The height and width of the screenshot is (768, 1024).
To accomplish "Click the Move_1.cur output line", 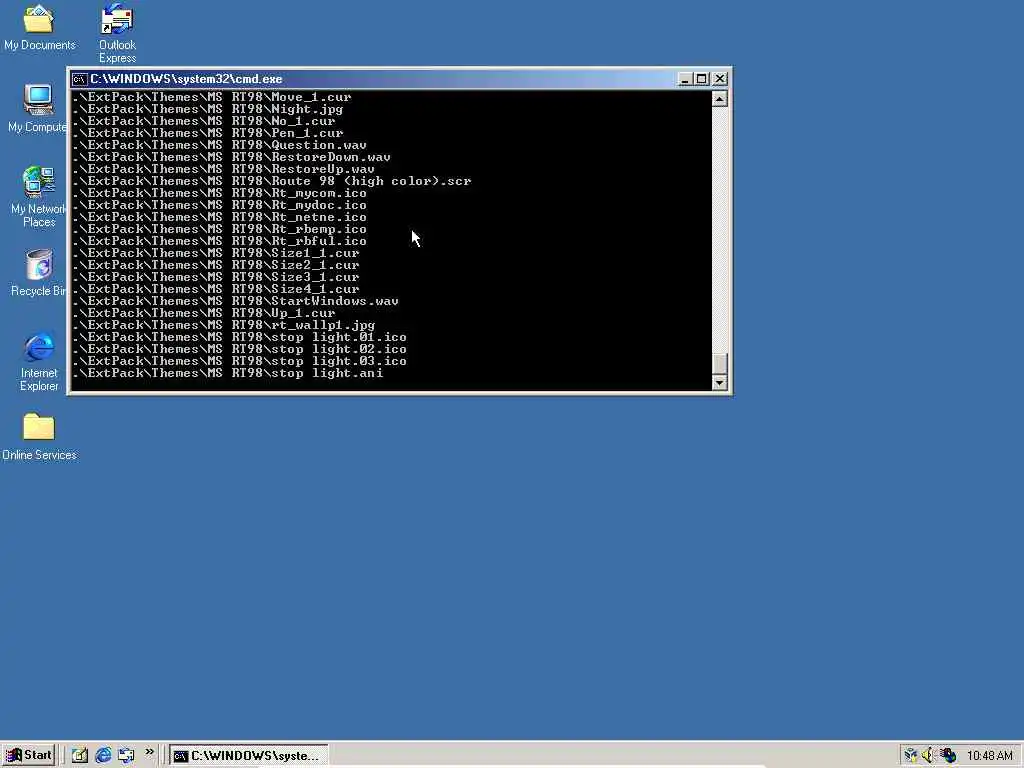I will (x=212, y=97).
